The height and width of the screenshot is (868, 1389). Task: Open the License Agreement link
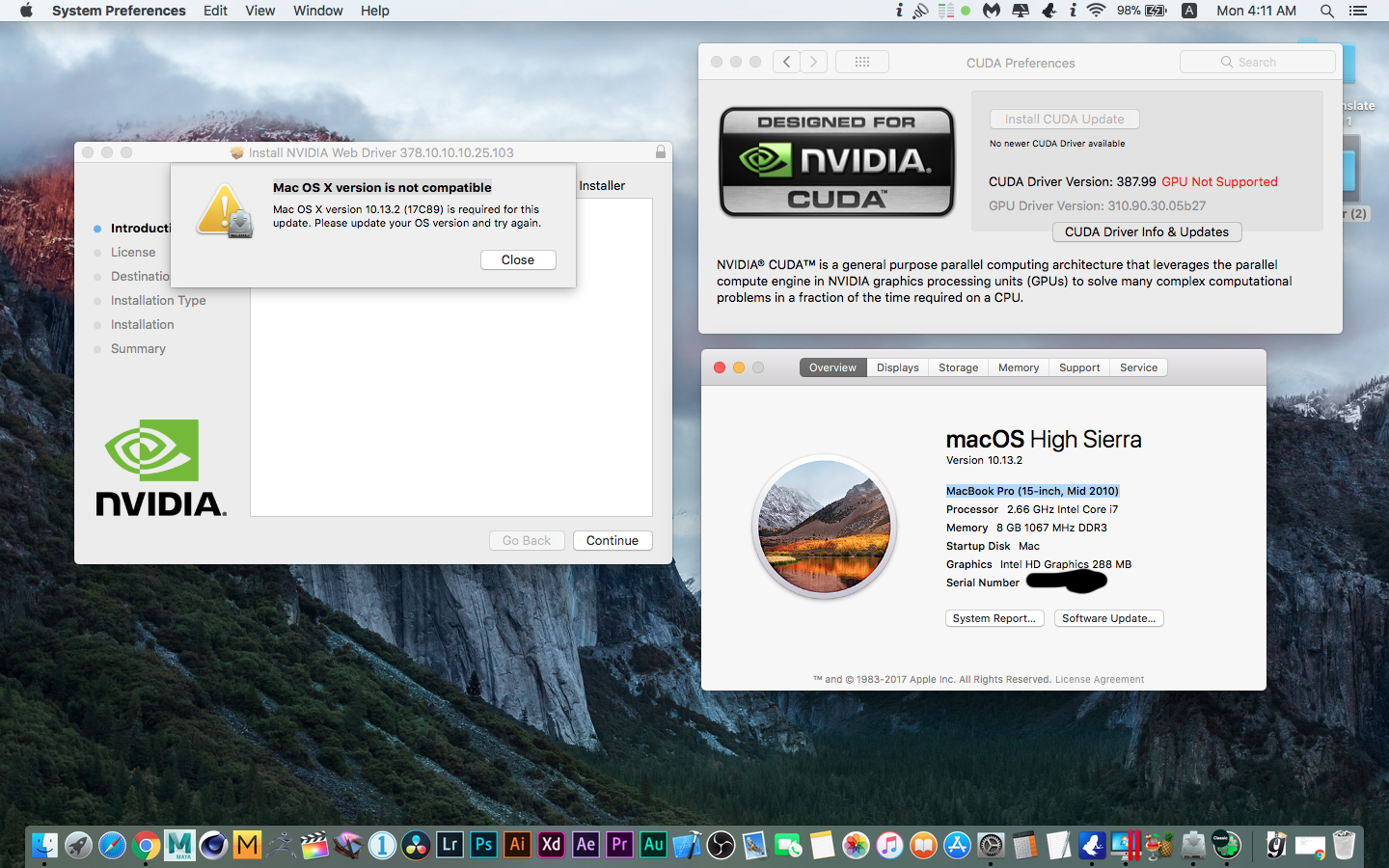pyautogui.click(x=1100, y=679)
